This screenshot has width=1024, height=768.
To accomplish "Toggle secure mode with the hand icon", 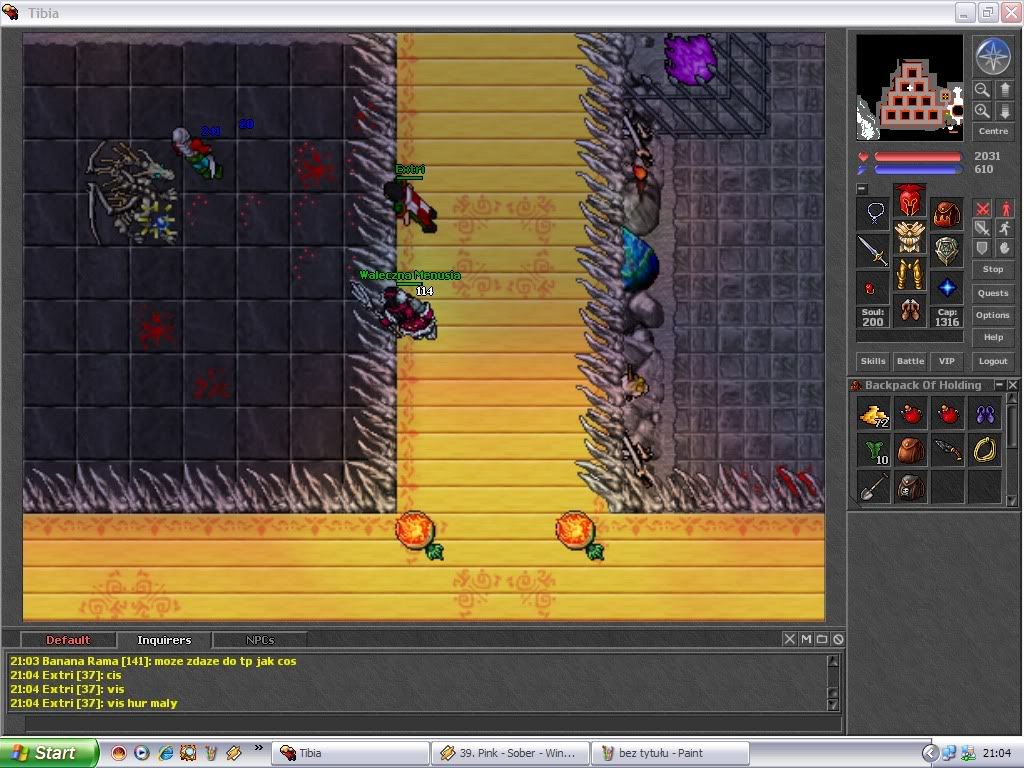I will click(x=1004, y=248).
